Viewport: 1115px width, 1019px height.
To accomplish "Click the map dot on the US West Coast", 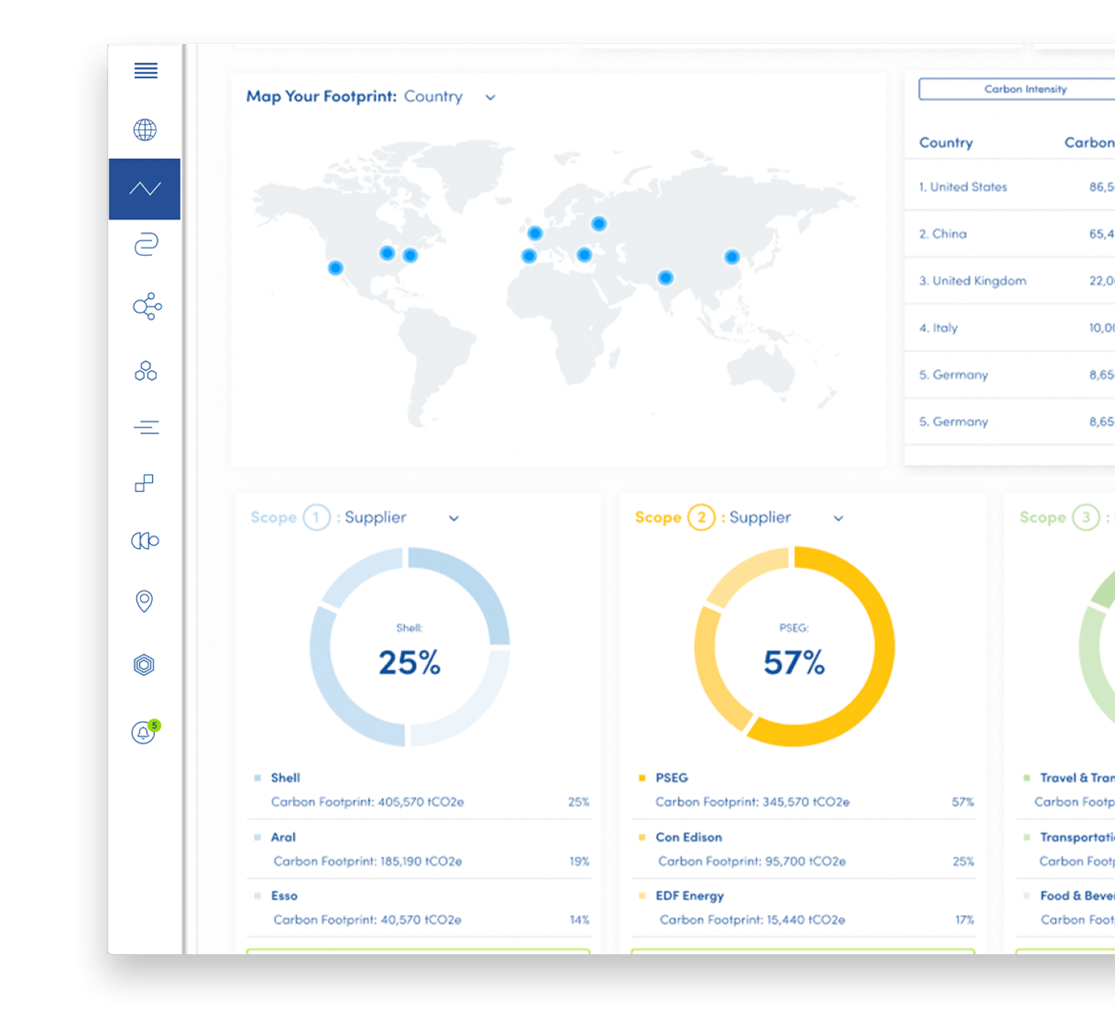I will click(336, 268).
